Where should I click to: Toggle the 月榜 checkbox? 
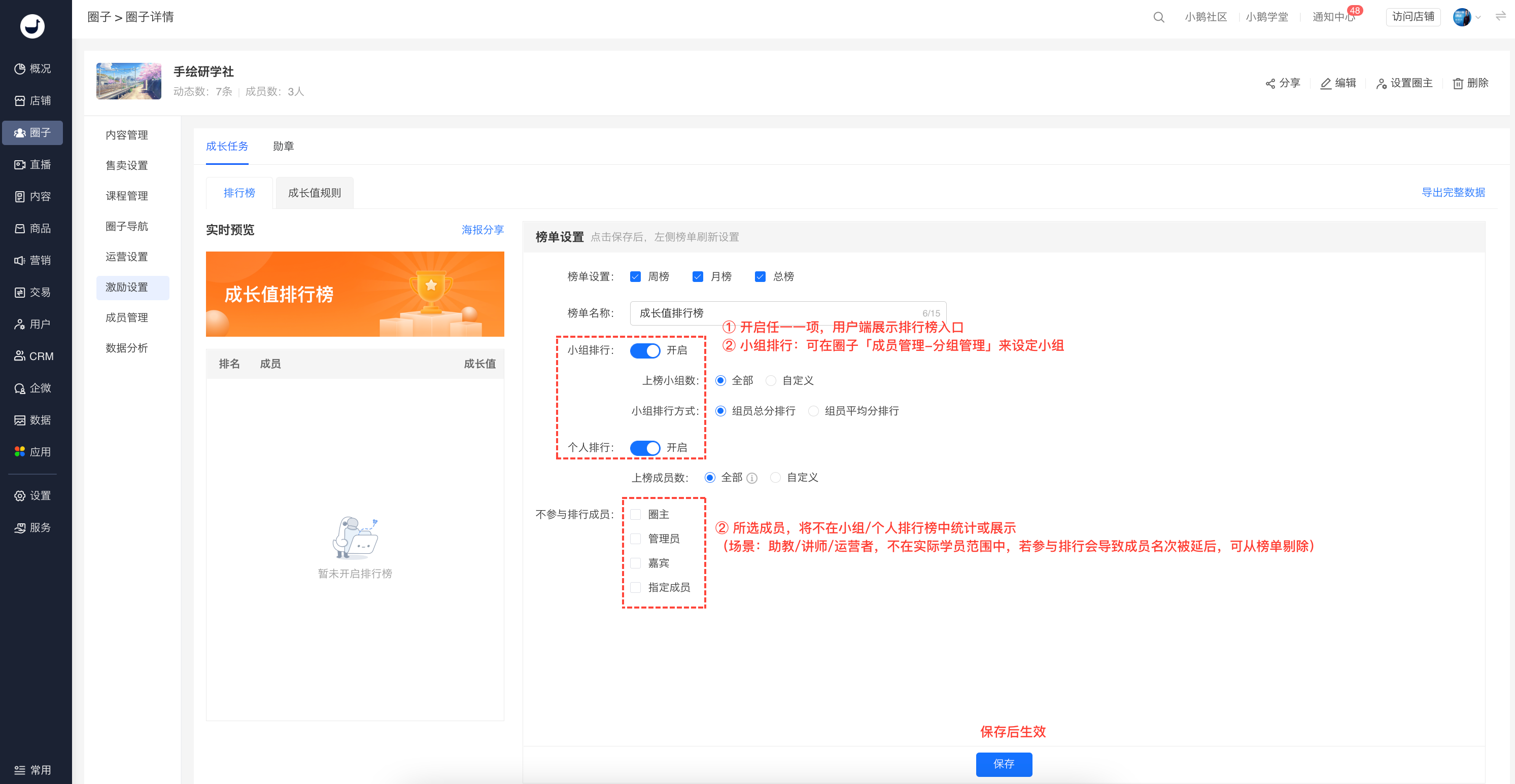[698, 277]
